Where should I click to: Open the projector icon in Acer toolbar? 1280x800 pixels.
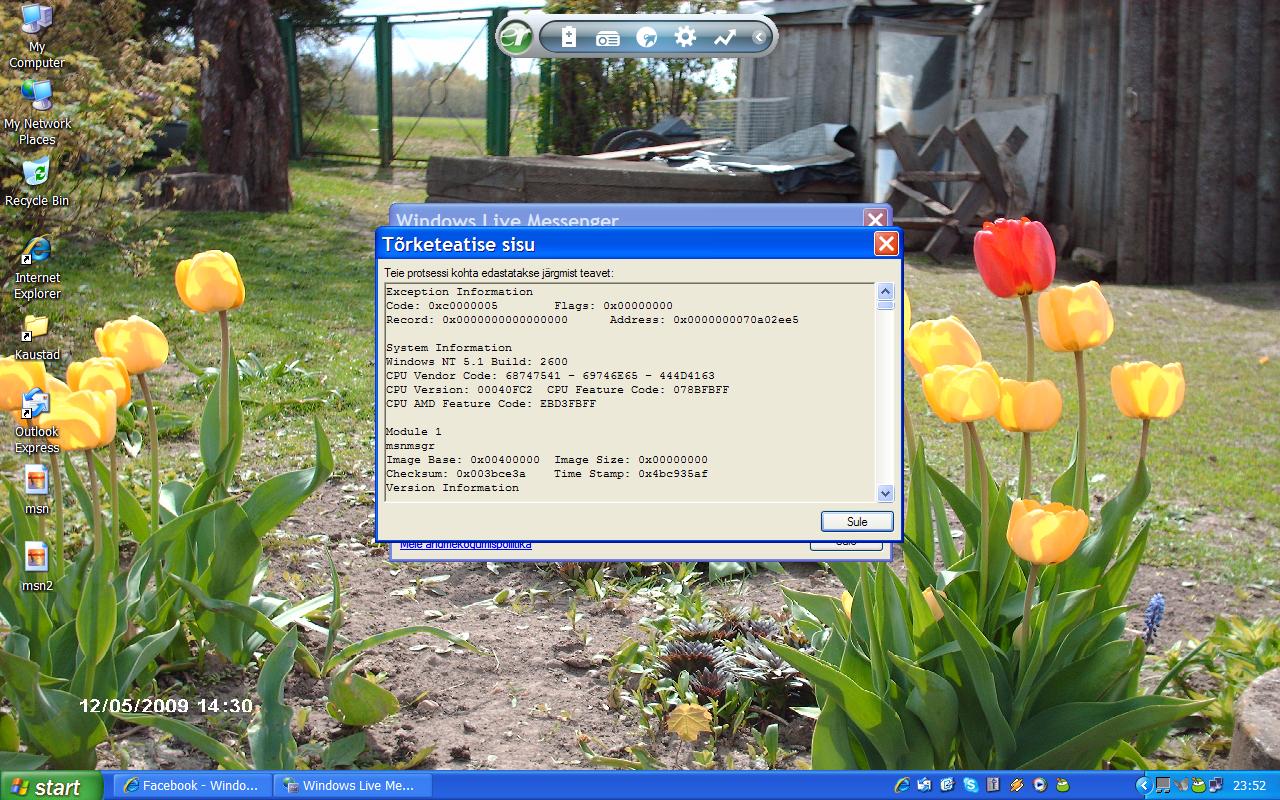point(608,38)
